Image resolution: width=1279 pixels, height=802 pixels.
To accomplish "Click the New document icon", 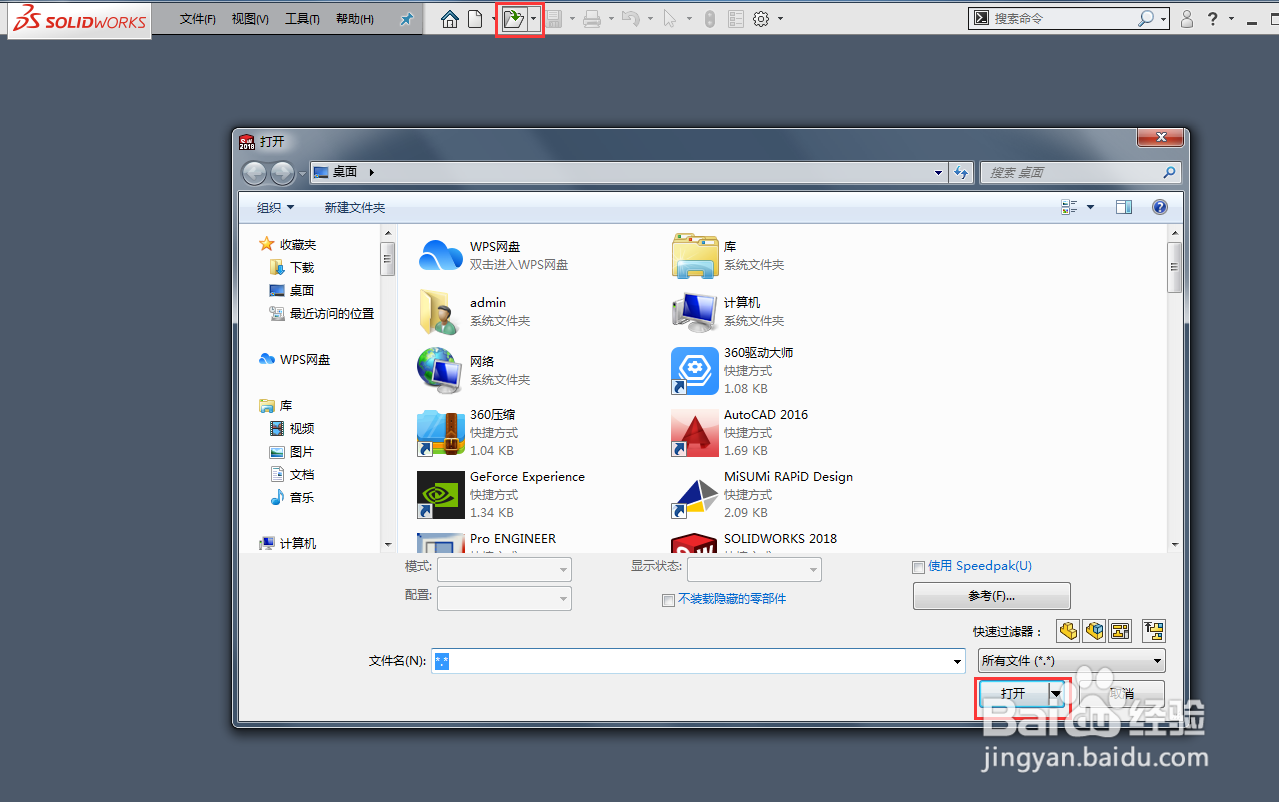I will click(x=476, y=18).
